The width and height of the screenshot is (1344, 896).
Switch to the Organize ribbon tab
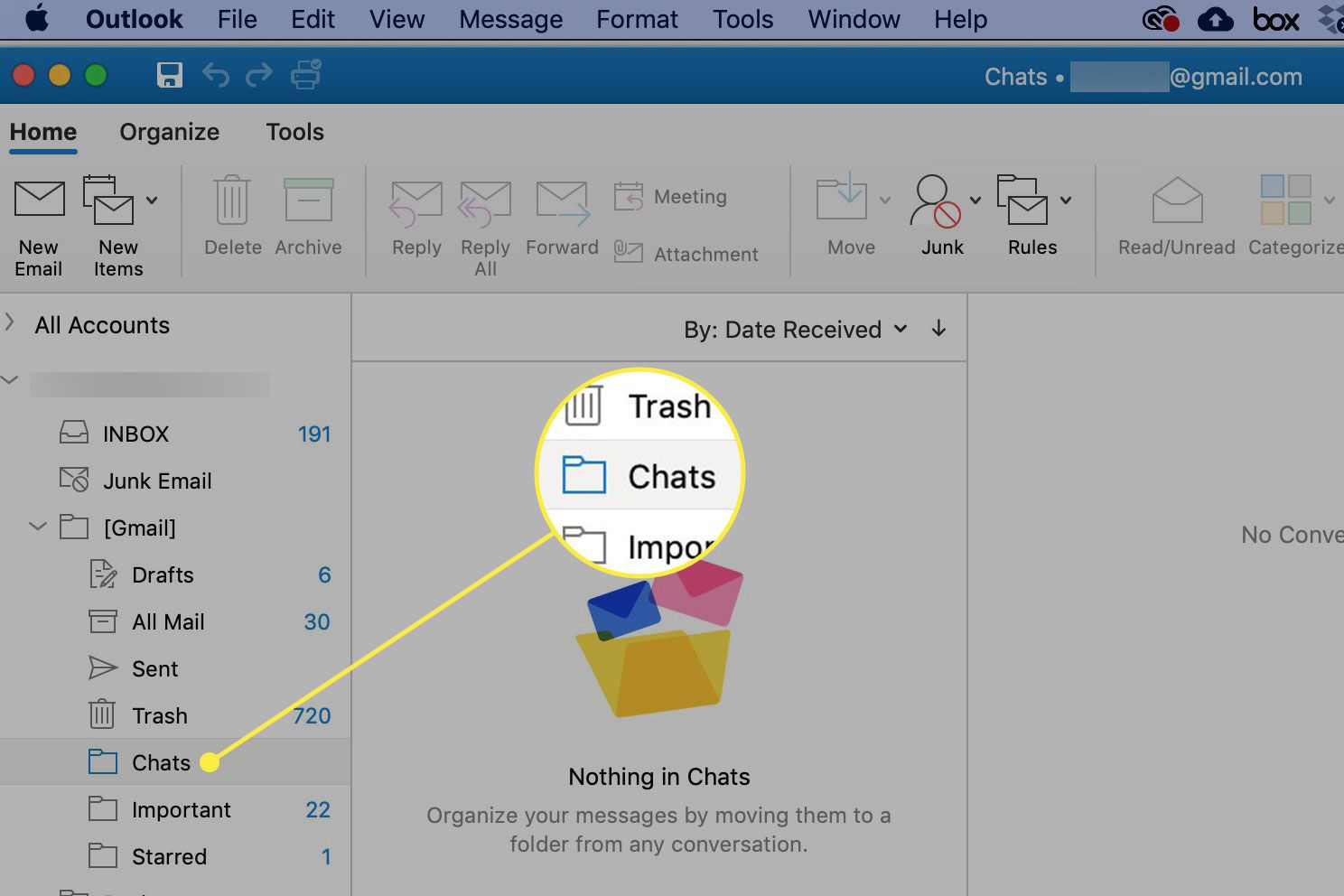tap(170, 132)
